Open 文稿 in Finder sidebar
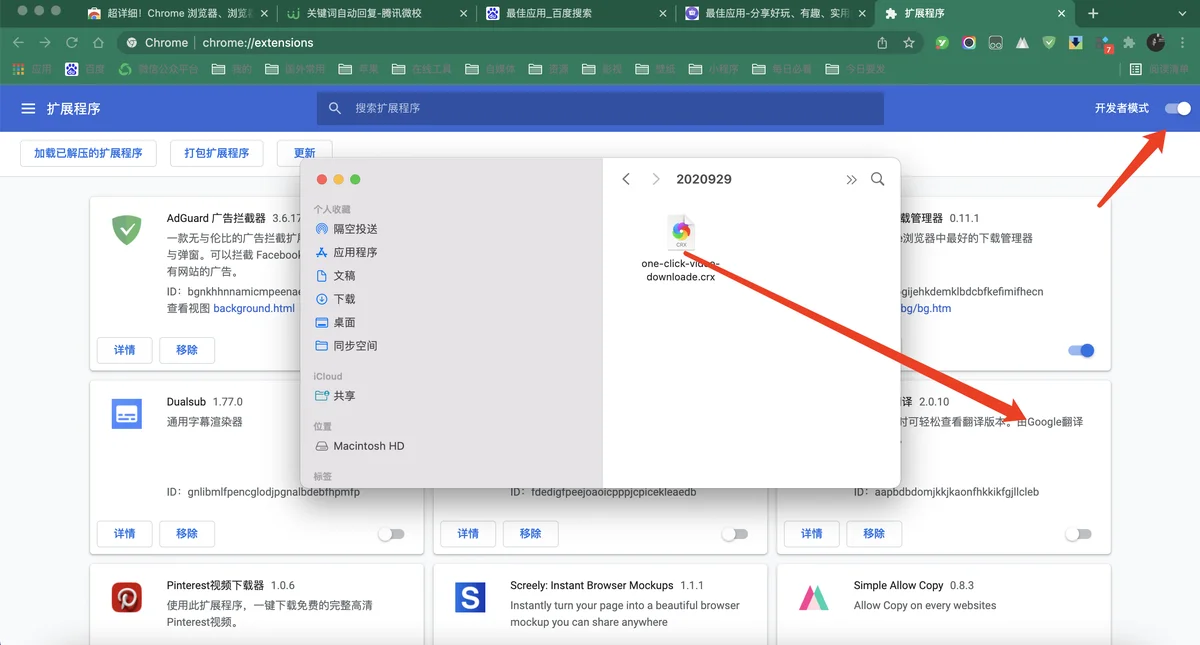 point(336,275)
